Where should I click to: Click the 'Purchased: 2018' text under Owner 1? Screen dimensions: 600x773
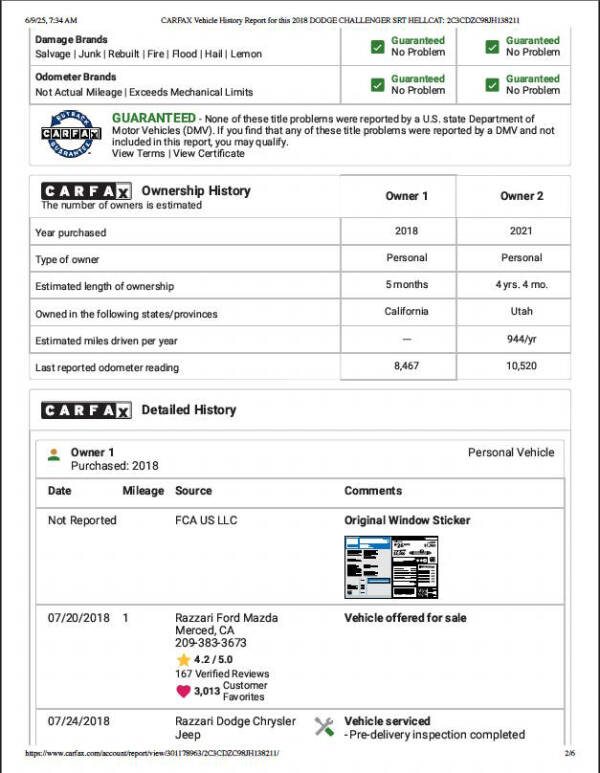pyautogui.click(x=114, y=466)
